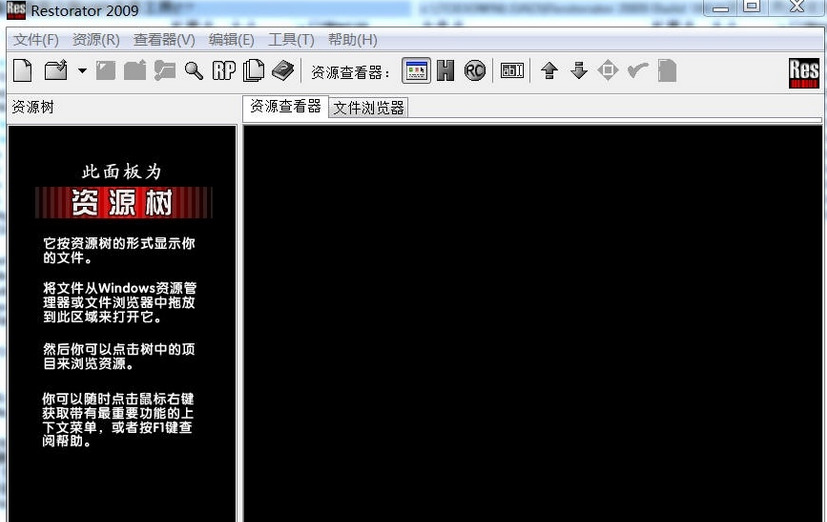Viewport: 827px width, 522px height.
Task: Click the New file icon
Action: 22,71
